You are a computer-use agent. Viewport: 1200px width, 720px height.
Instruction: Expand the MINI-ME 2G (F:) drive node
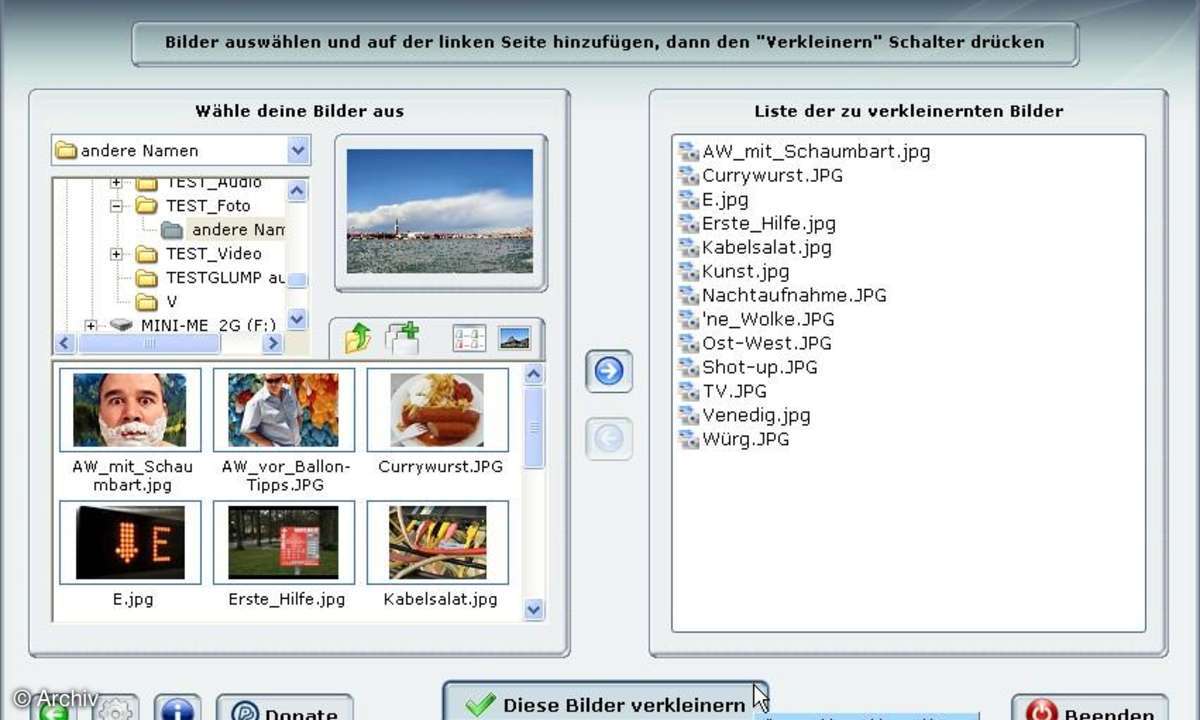pyautogui.click(x=91, y=325)
